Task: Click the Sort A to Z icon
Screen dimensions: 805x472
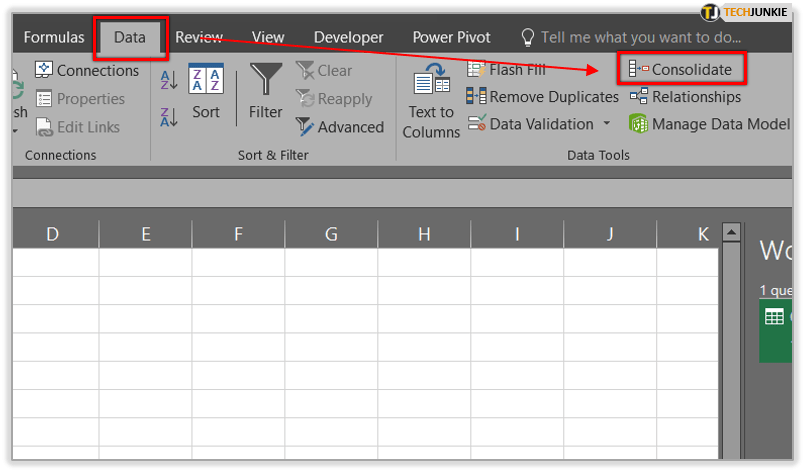Action: click(169, 81)
